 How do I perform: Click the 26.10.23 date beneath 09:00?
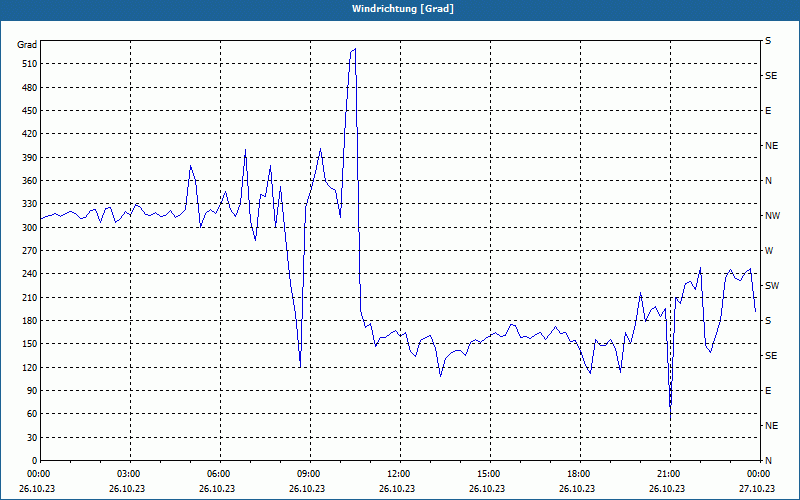[x=307, y=489]
